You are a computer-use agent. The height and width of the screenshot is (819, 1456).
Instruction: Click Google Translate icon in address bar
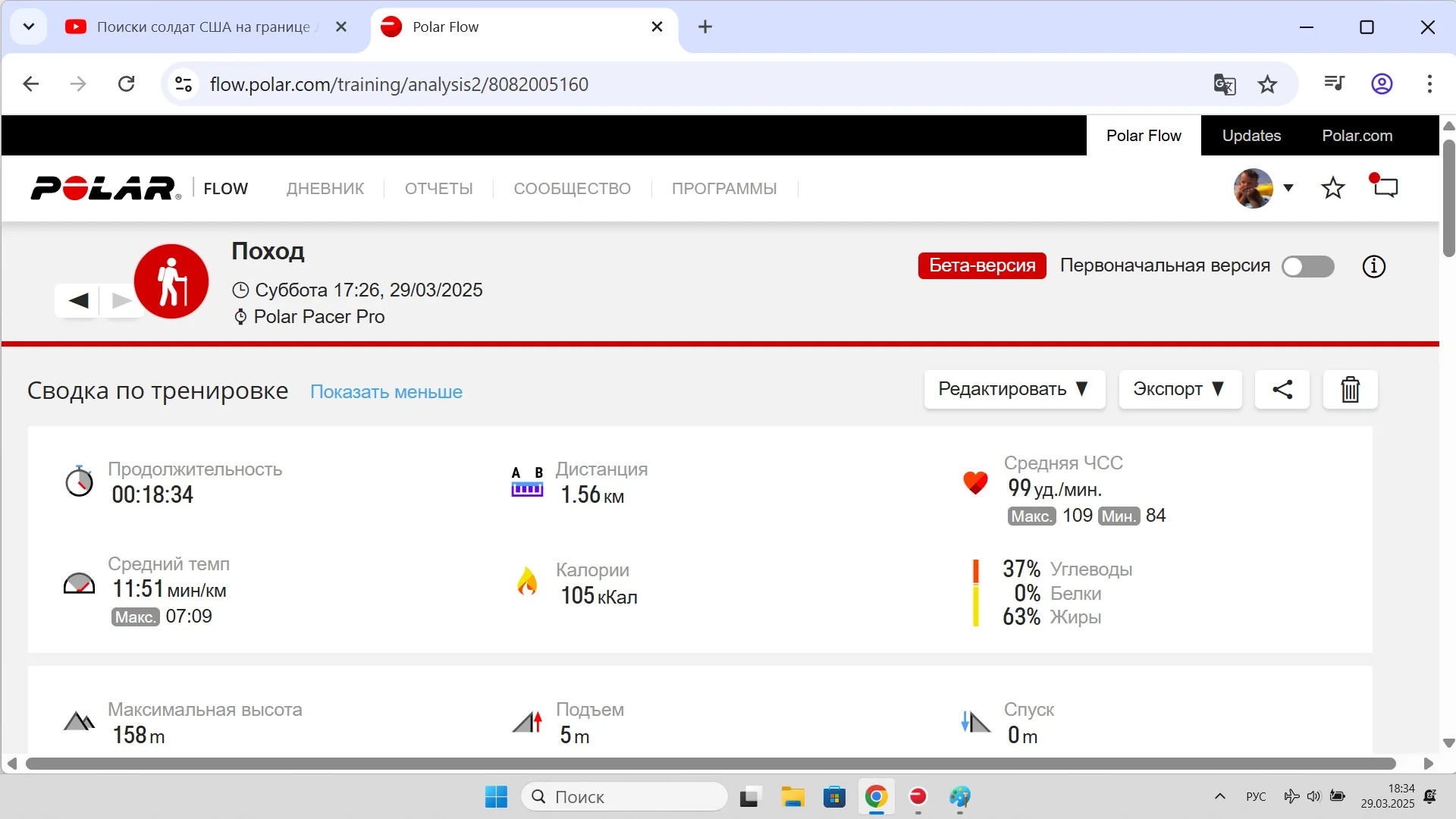point(1224,84)
